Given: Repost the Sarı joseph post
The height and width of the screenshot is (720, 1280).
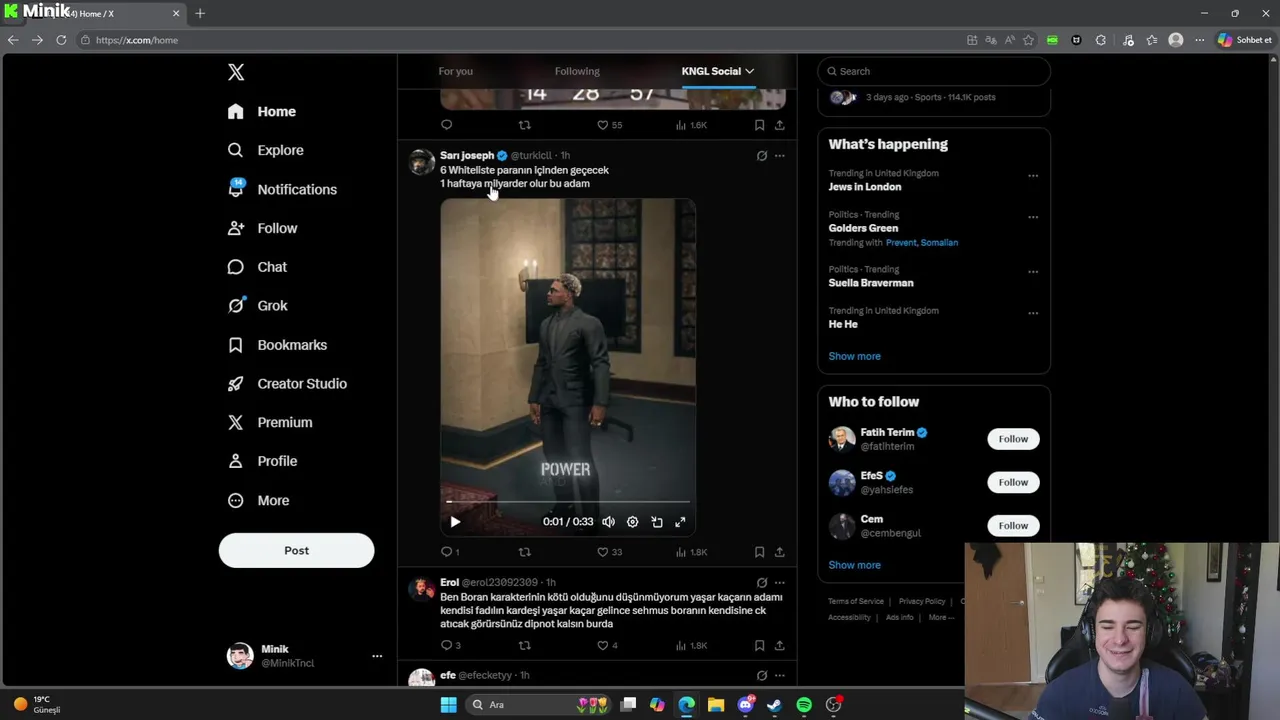Looking at the screenshot, I should 525,552.
